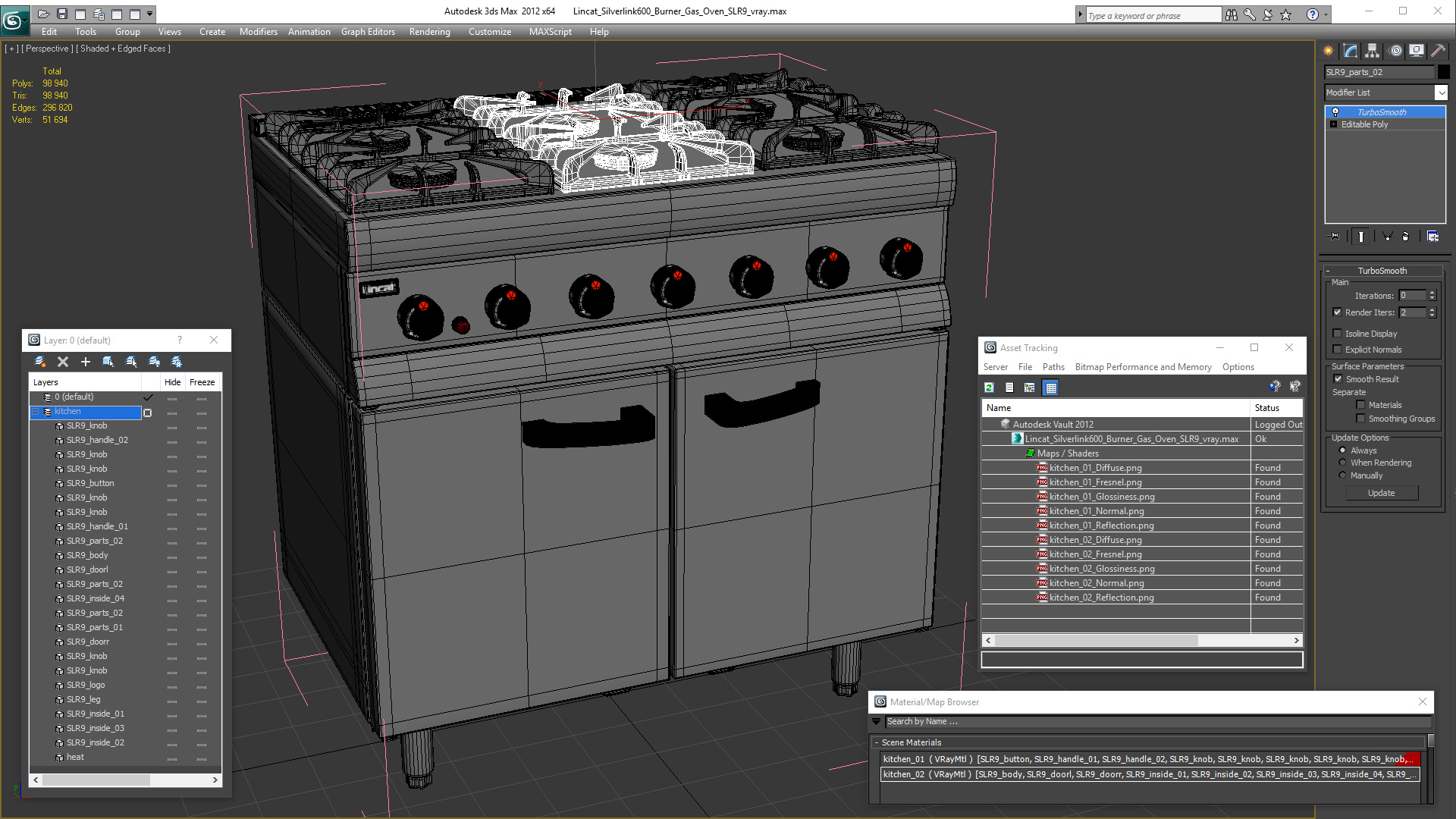Image resolution: width=1456 pixels, height=819 pixels.
Task: Collapse the kitchen layer tree
Action: pos(35,412)
